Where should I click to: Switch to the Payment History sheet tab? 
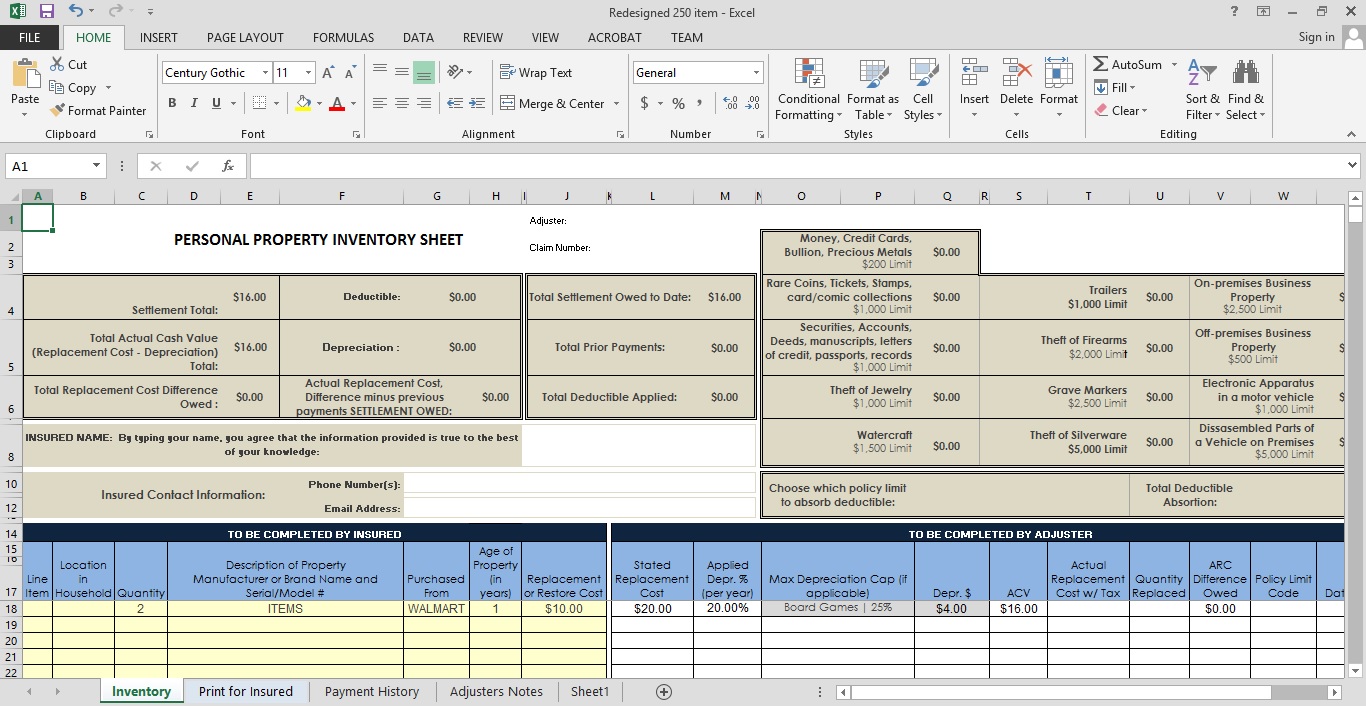(371, 692)
